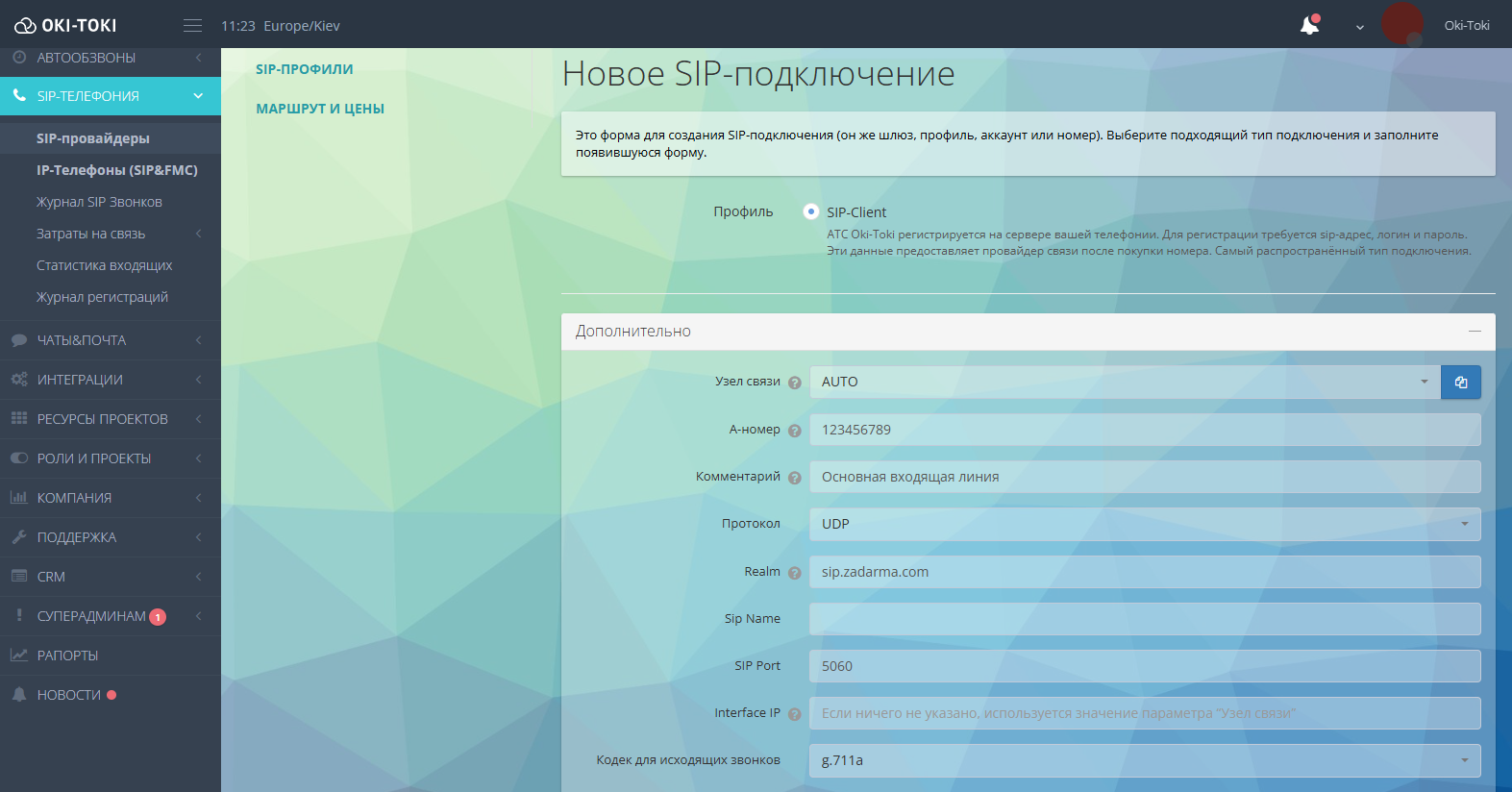Click the clock icon of АВТООБЗВОНЫ
Viewport: 1512px width, 792px height.
click(19, 57)
